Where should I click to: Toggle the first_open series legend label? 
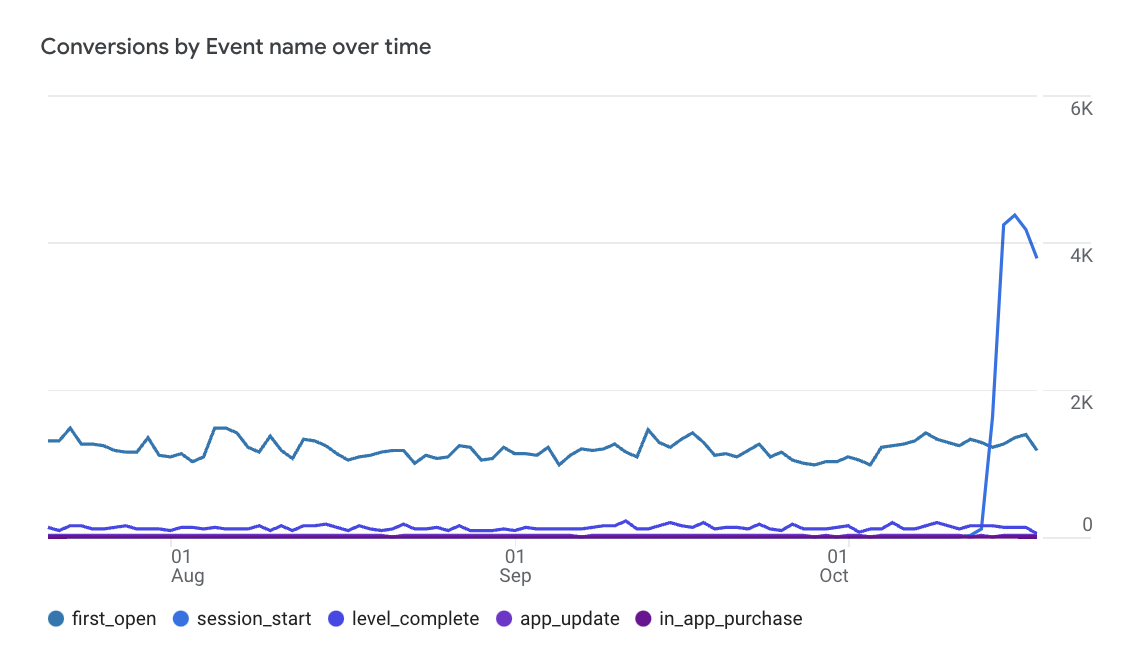click(114, 619)
